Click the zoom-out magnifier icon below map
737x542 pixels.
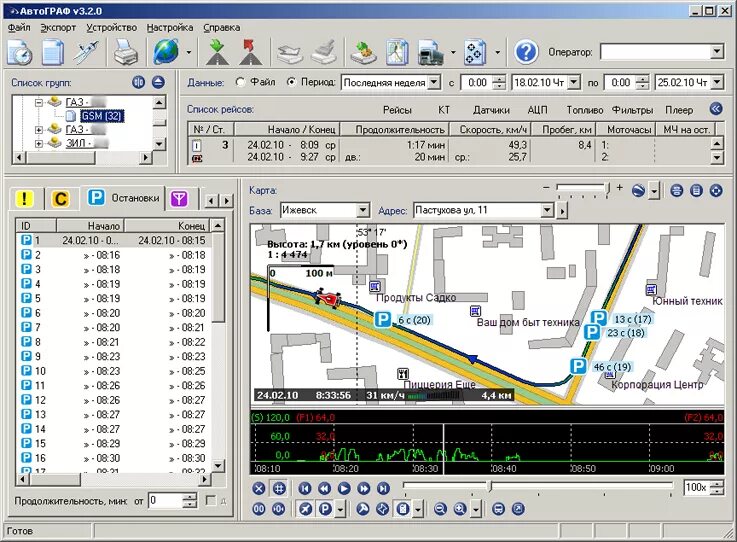(440, 509)
